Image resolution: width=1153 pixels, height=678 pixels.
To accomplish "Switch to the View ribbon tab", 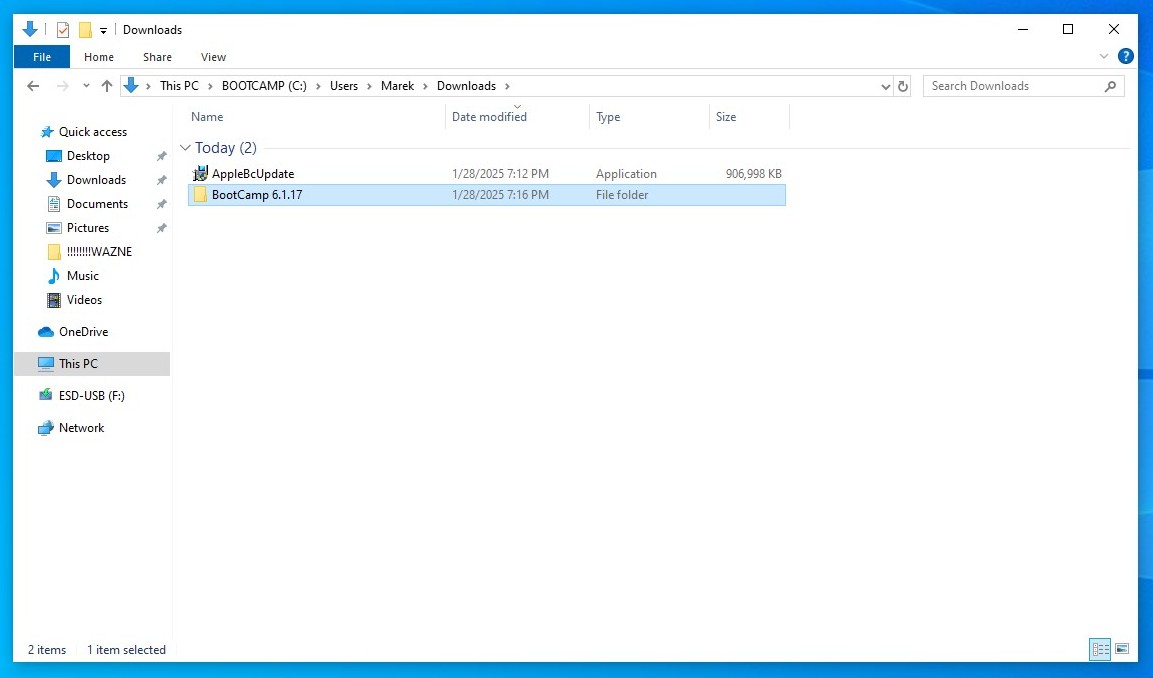I will [x=213, y=57].
